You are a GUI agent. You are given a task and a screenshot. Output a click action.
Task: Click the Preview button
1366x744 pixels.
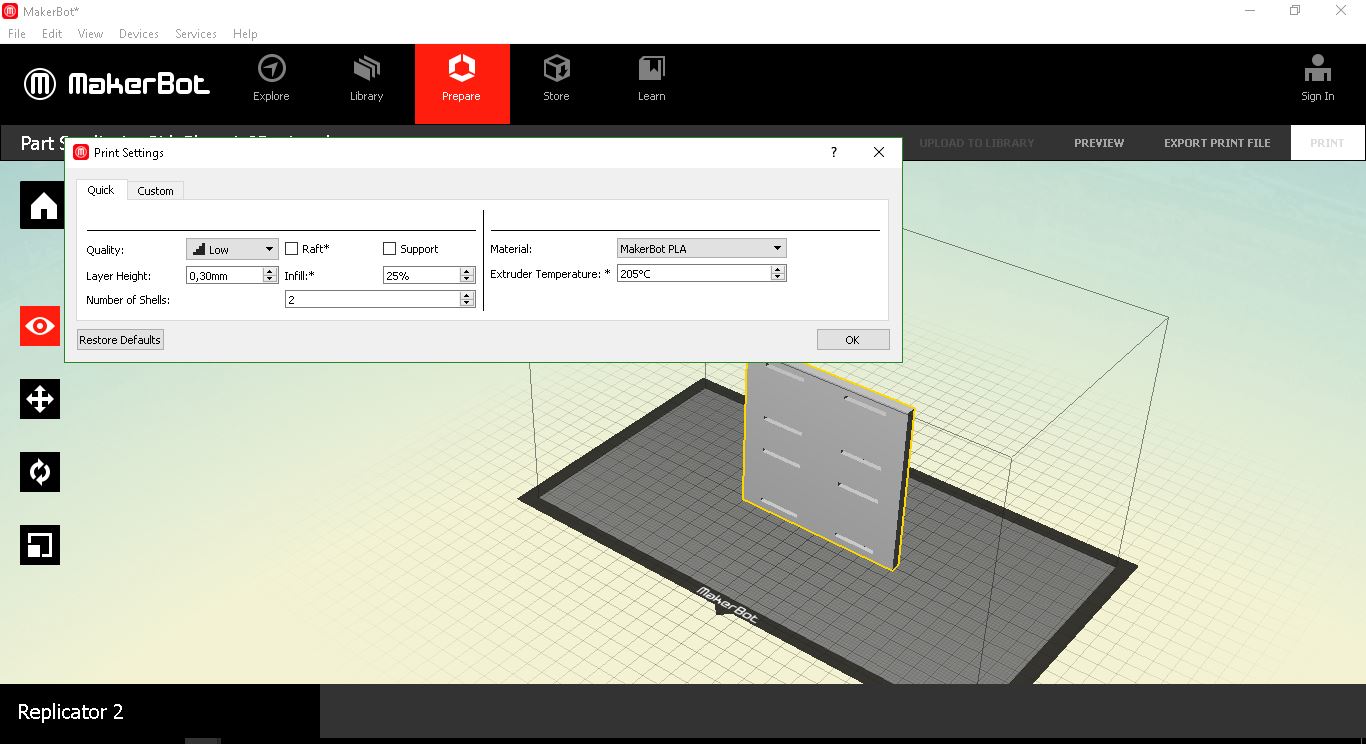click(x=1099, y=143)
